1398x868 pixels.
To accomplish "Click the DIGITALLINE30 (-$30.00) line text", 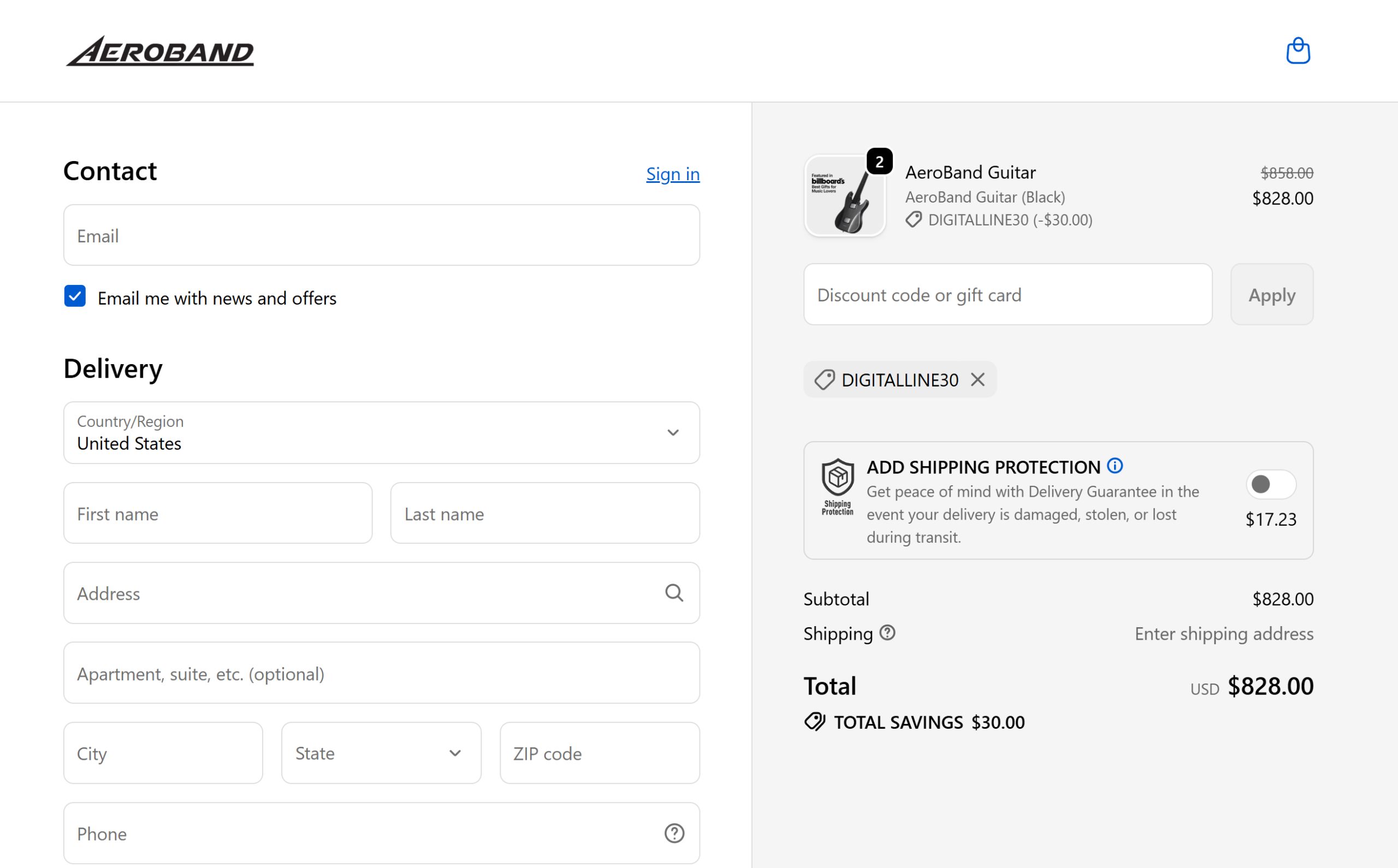I will [x=1010, y=220].
